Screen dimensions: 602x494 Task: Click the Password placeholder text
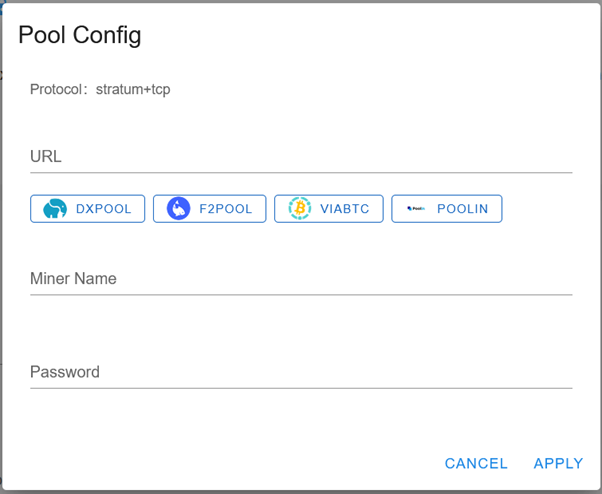pos(65,372)
